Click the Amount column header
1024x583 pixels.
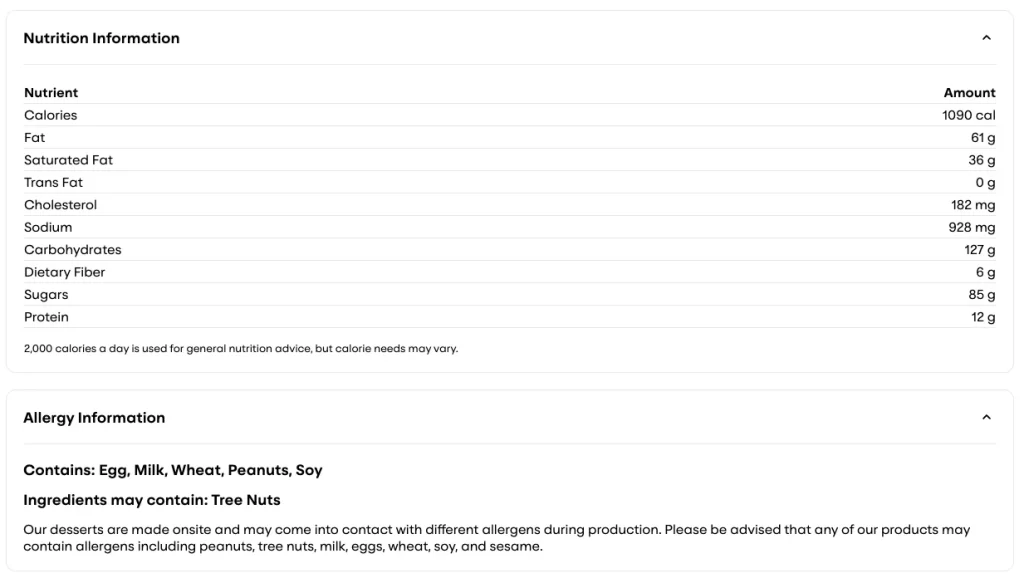[970, 92]
